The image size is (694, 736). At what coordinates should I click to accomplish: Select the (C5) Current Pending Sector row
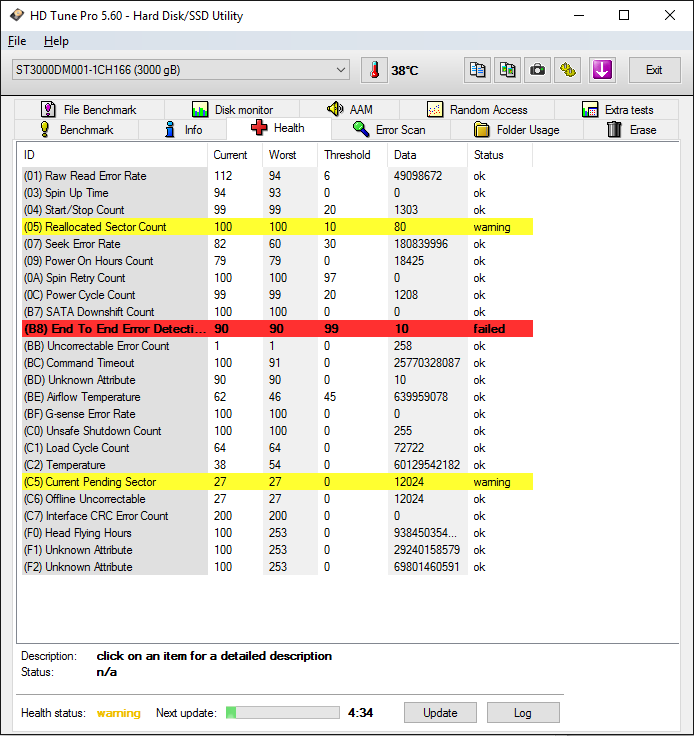click(277, 482)
